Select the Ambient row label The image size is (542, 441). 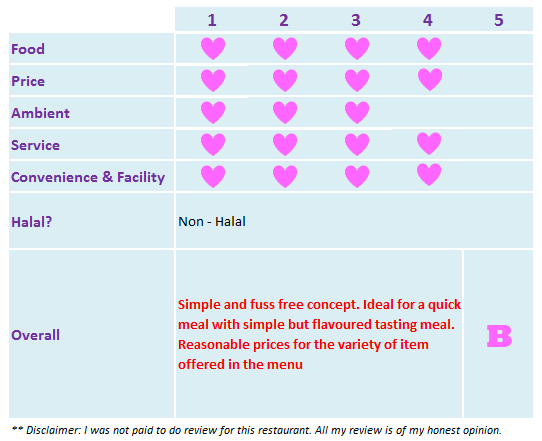pyautogui.click(x=40, y=113)
